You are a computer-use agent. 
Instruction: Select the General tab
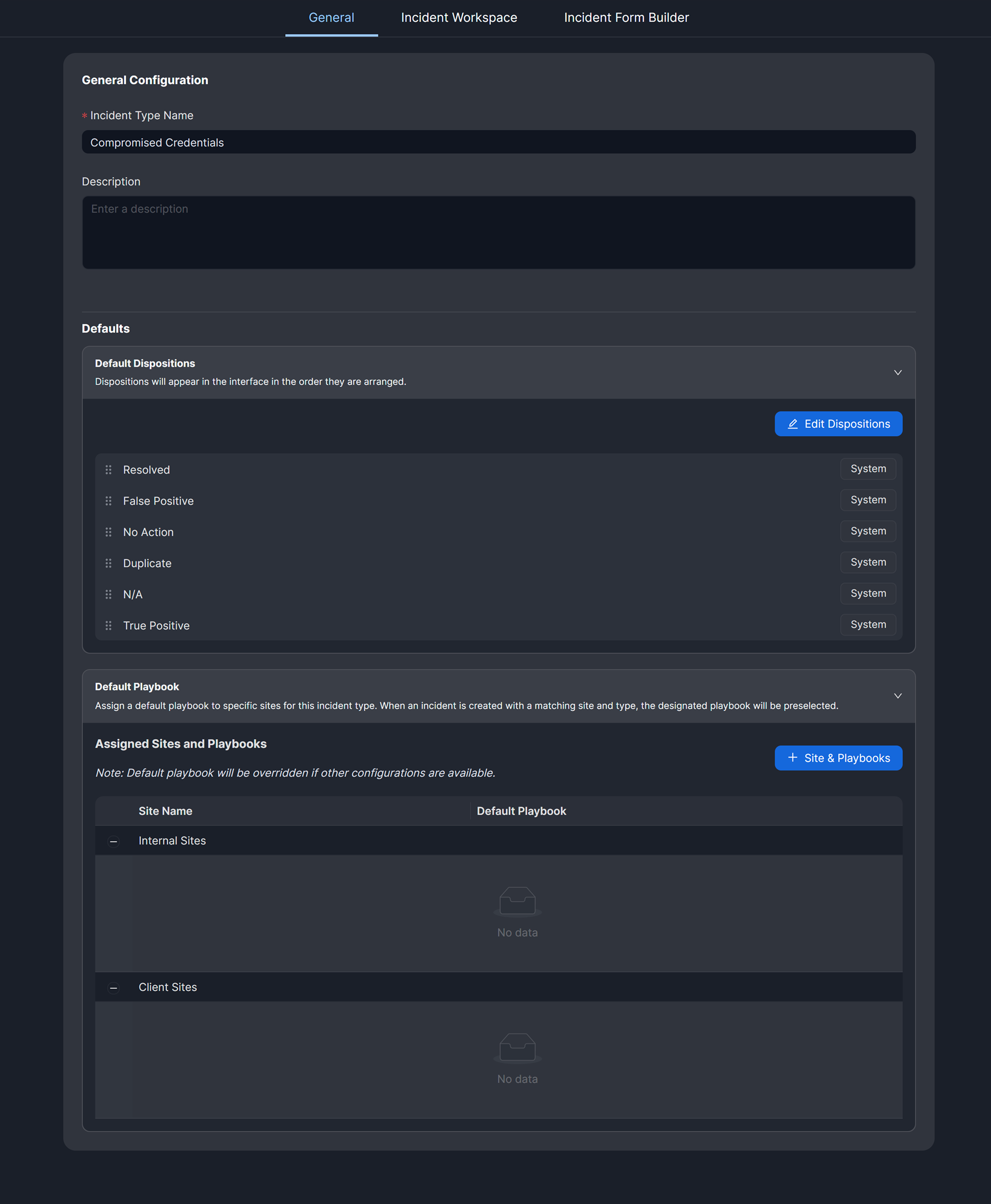[x=331, y=18]
